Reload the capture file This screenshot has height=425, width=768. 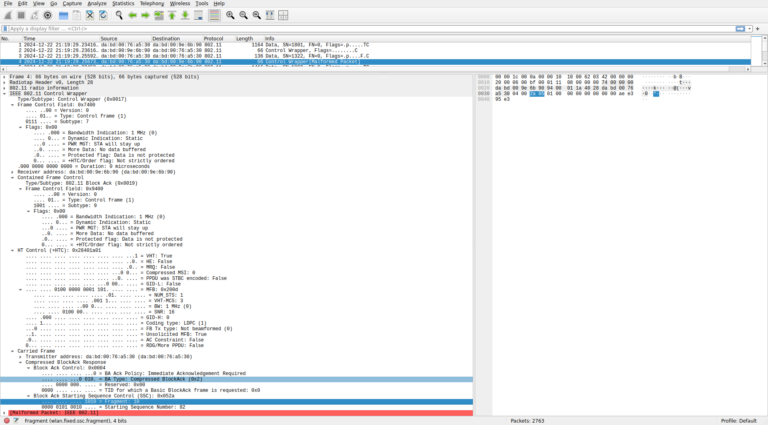(103, 15)
